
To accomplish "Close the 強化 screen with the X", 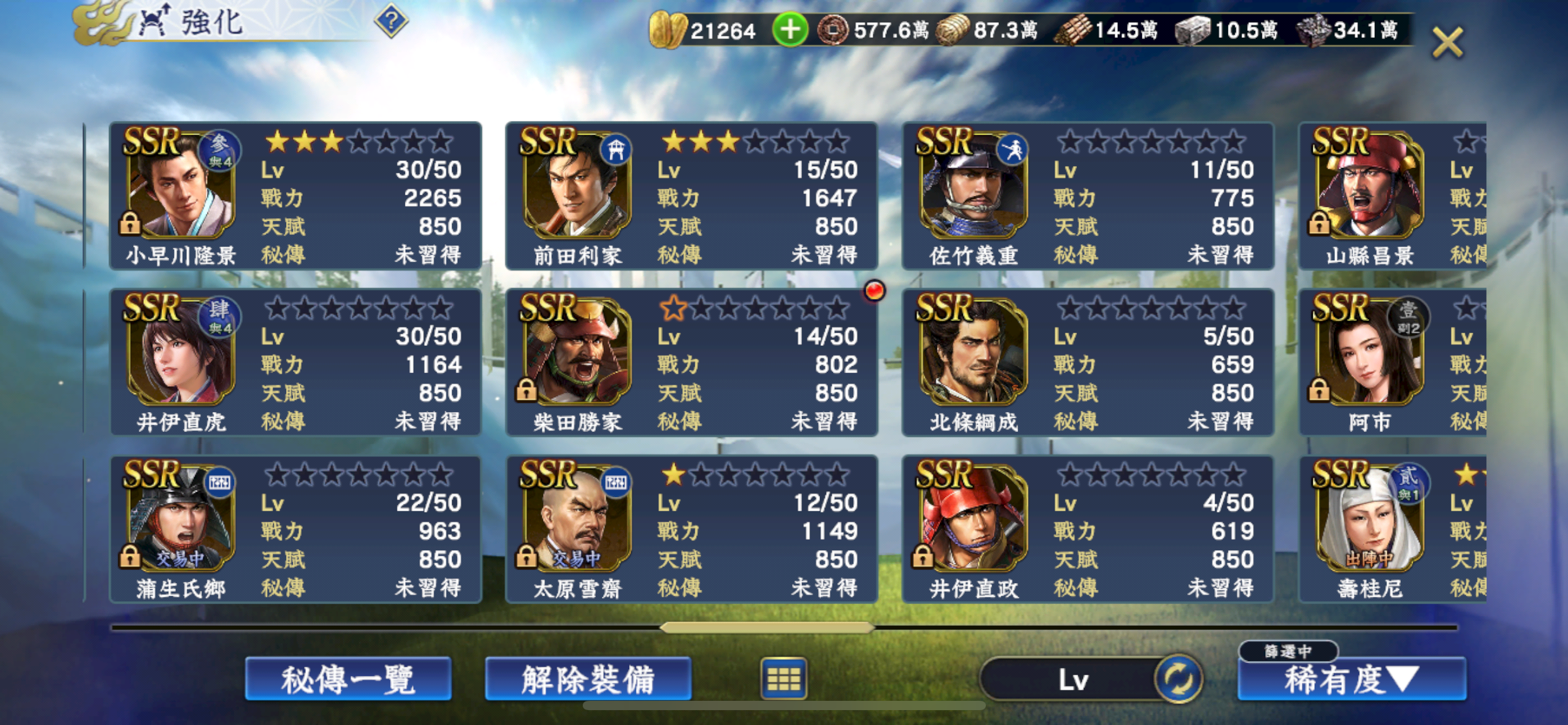I will coord(1447,43).
